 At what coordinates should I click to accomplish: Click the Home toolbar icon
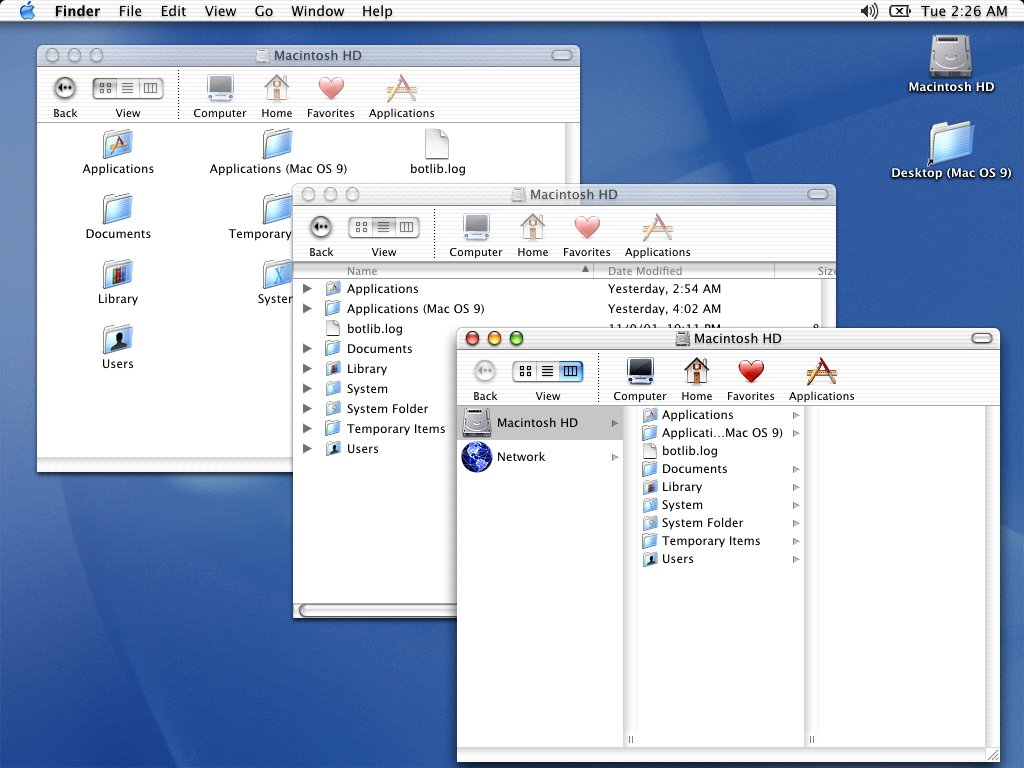[x=696, y=375]
